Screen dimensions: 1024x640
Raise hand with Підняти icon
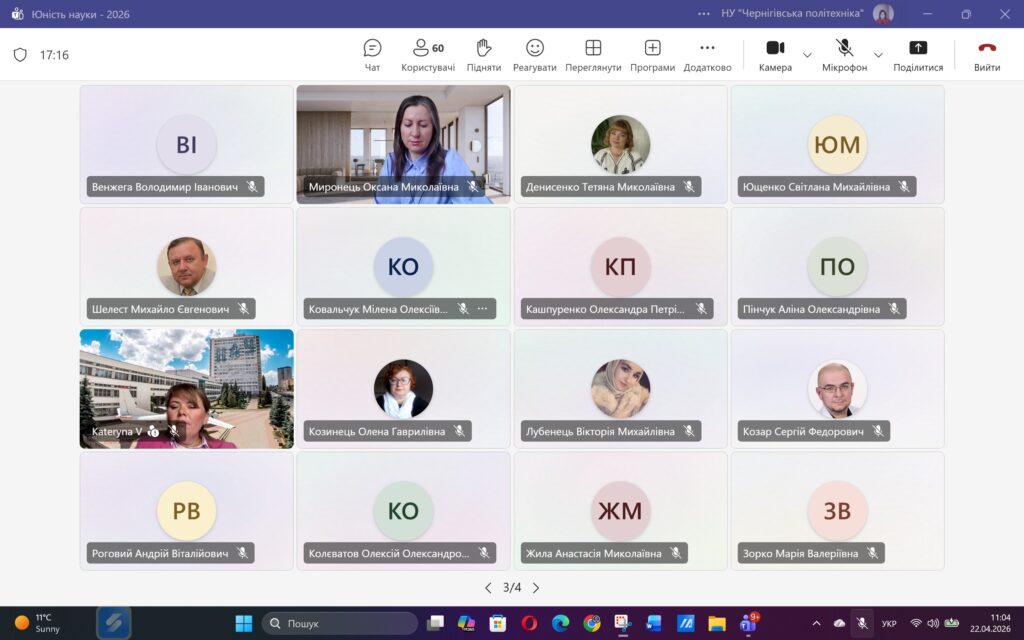pyautogui.click(x=484, y=48)
